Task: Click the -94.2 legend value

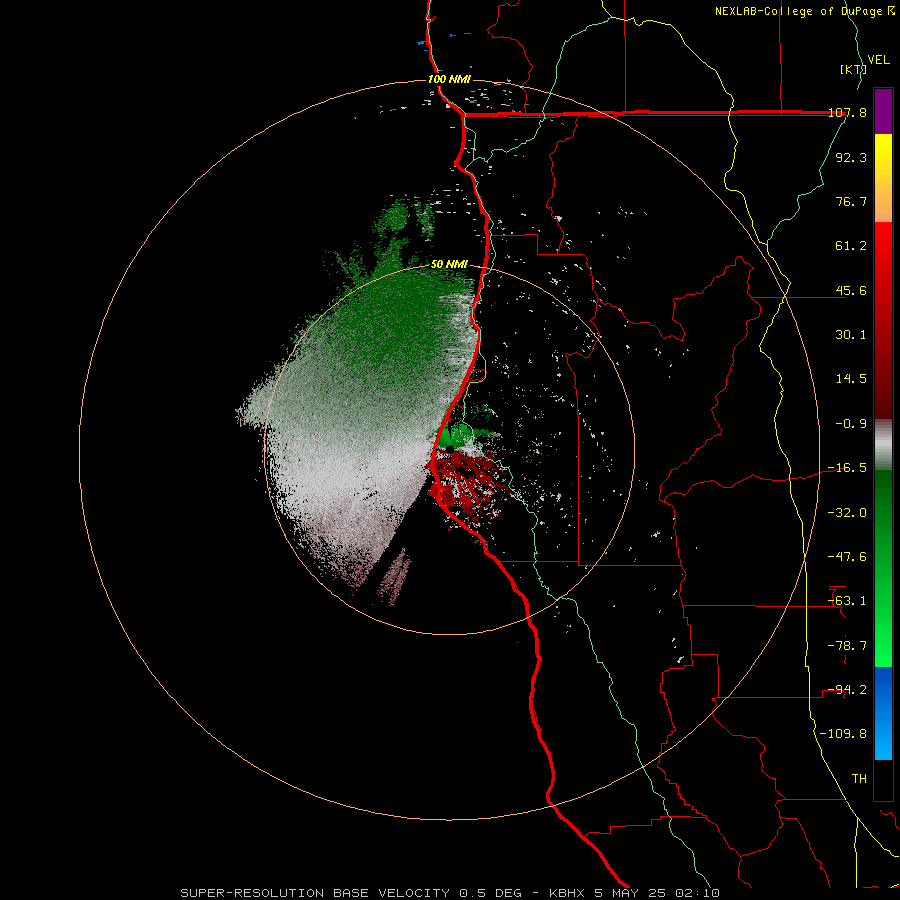Action: tap(847, 690)
